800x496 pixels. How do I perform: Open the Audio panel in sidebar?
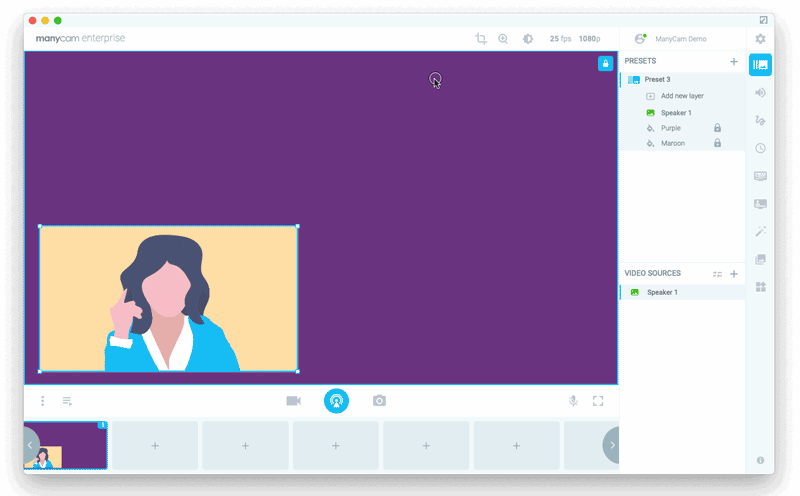click(x=760, y=92)
